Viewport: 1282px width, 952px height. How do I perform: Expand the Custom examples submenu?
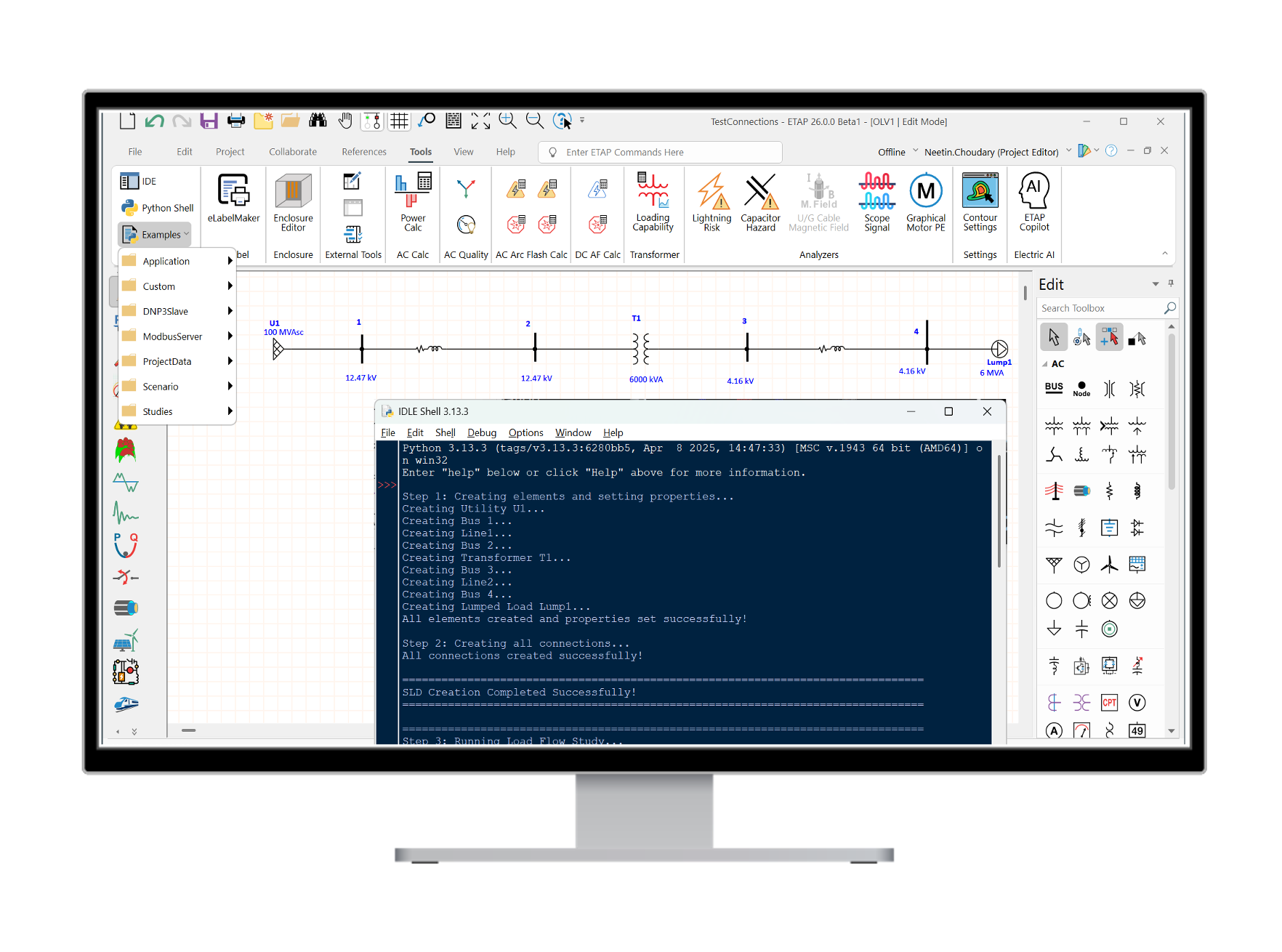(177, 286)
